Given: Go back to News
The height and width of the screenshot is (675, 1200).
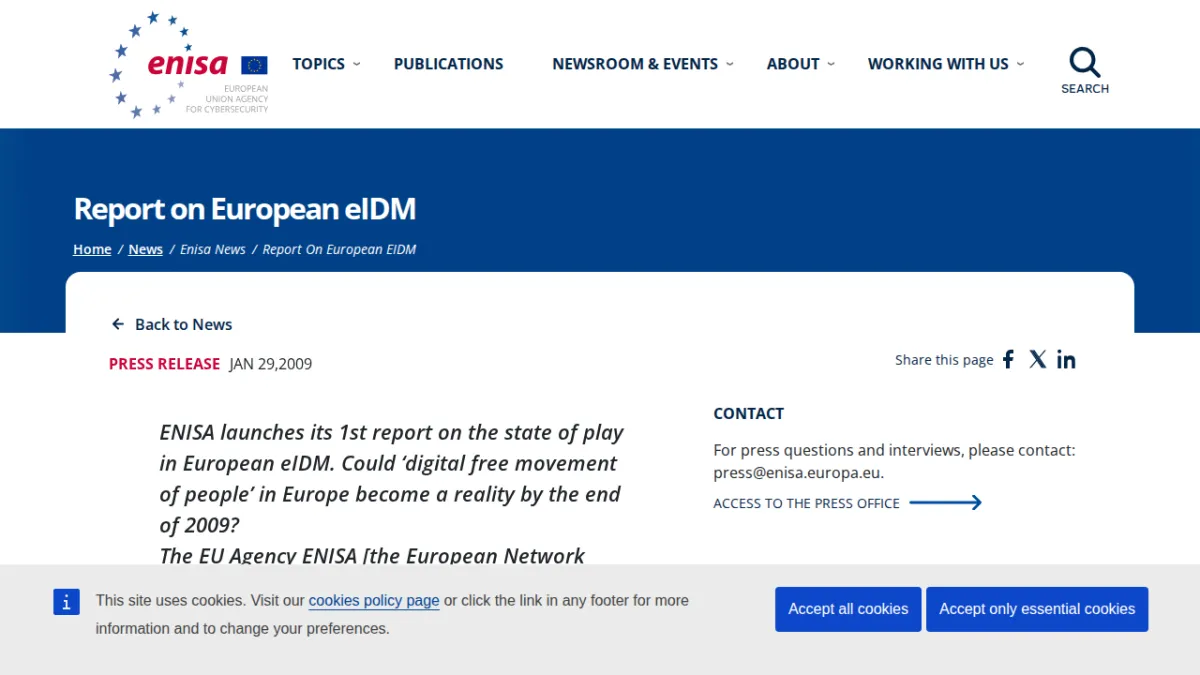Looking at the screenshot, I should point(183,324).
